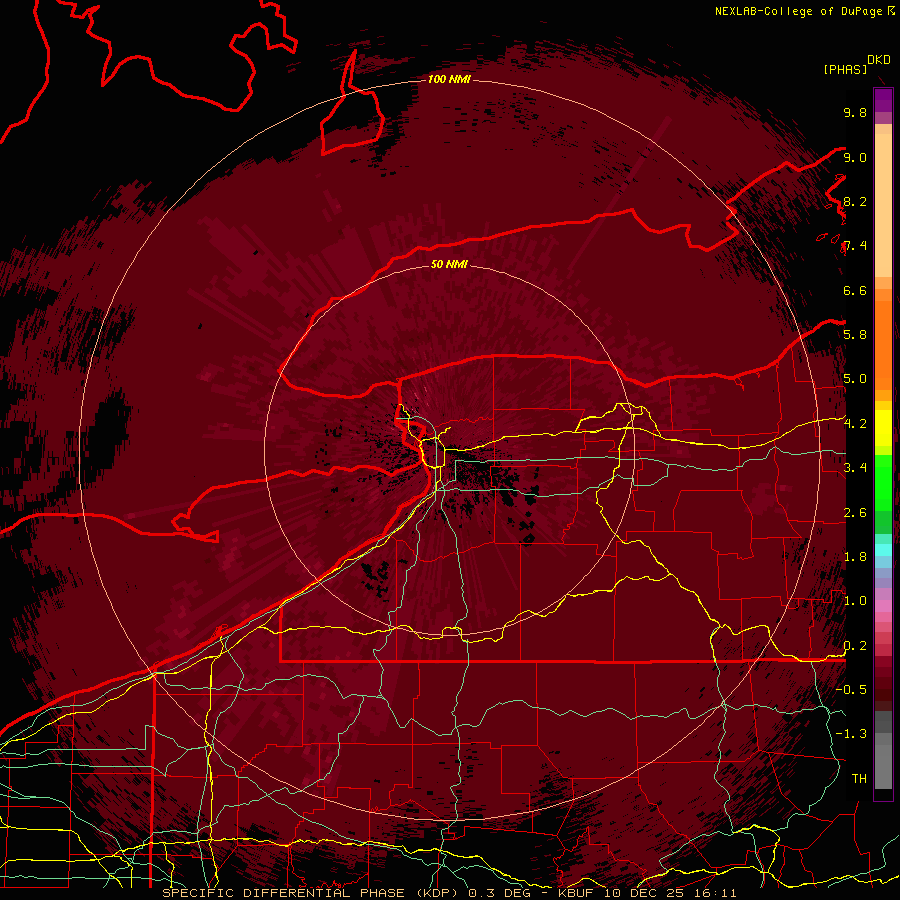The width and height of the screenshot is (900, 900).
Task: Click the 6.6 value on the scale
Action: (855, 290)
